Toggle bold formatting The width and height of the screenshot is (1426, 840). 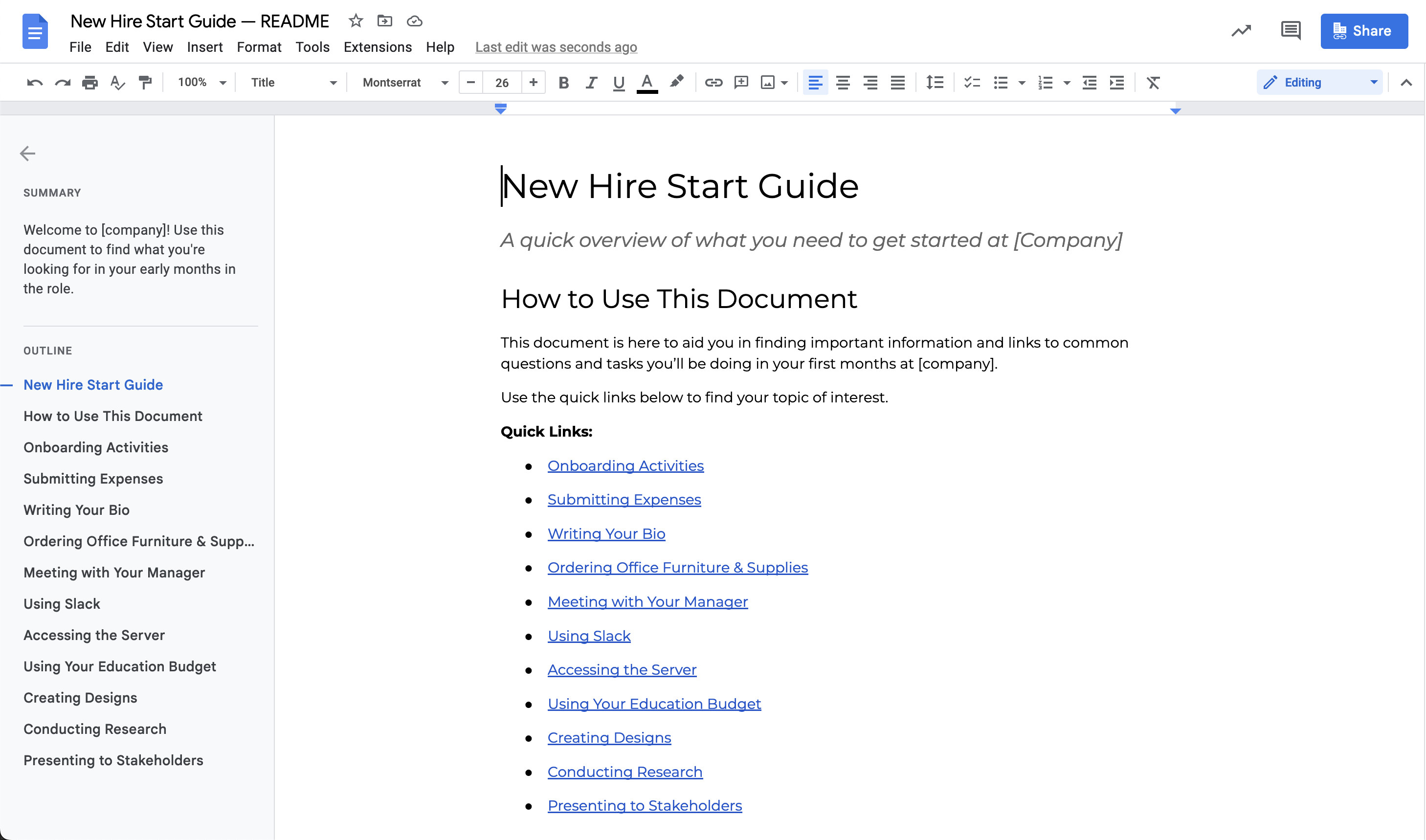pos(563,83)
